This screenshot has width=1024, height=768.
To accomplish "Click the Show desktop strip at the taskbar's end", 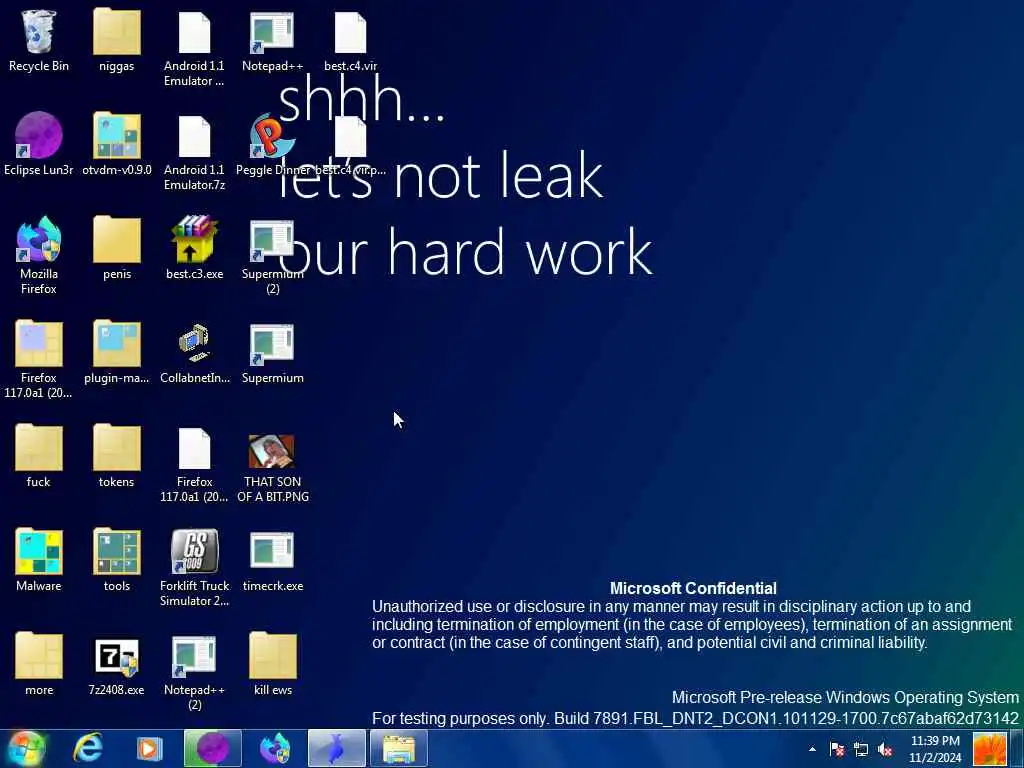I will pos(1016,748).
